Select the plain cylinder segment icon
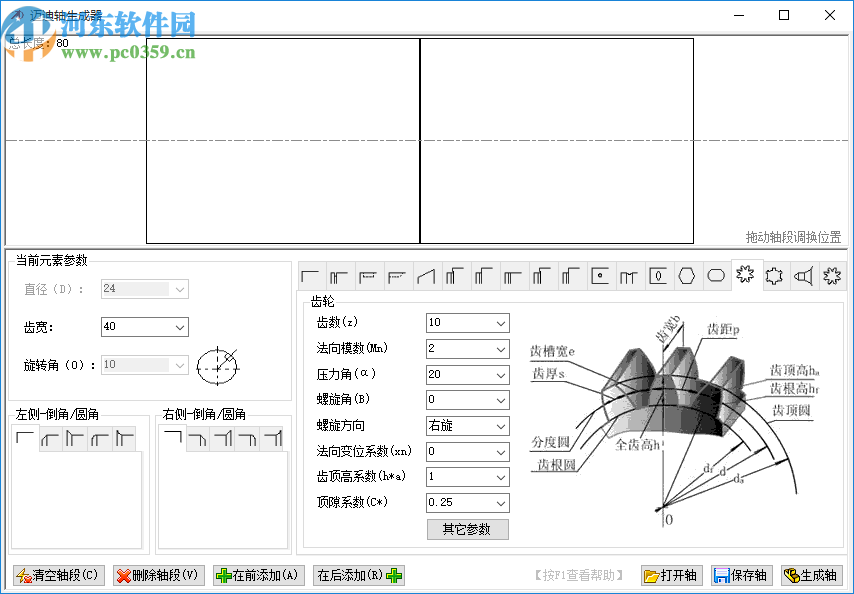The width and height of the screenshot is (854, 594). tap(310, 275)
